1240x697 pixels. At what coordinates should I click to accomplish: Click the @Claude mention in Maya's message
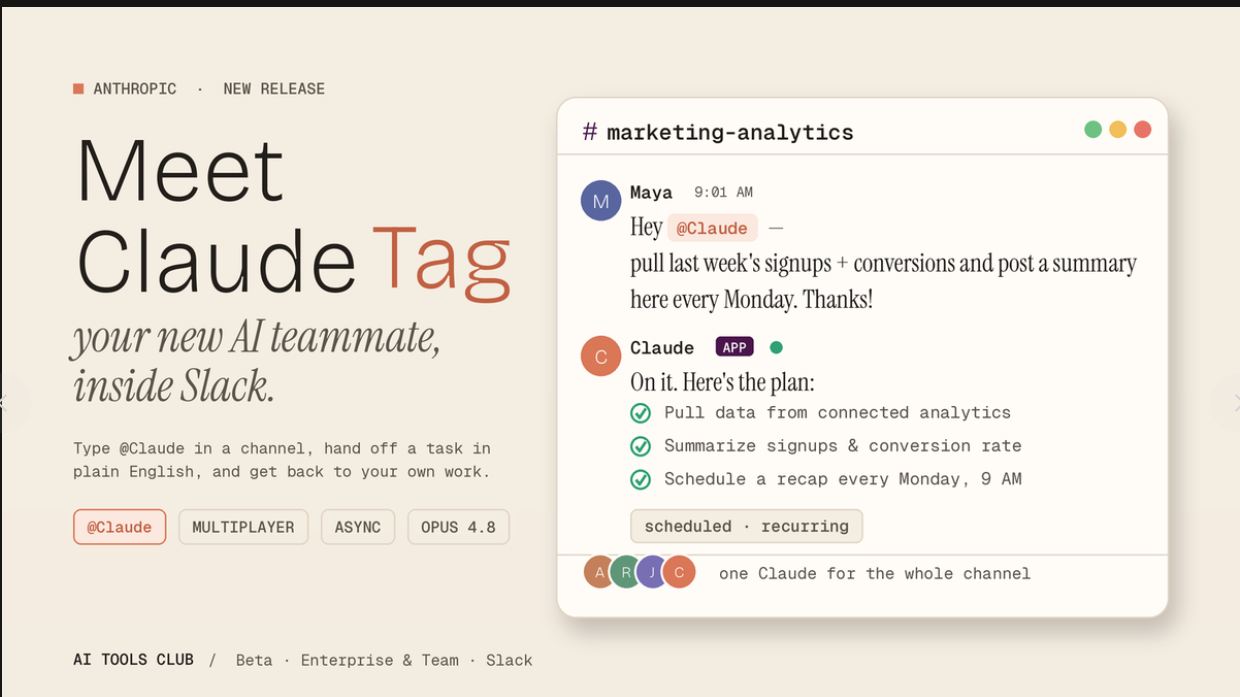tap(712, 228)
